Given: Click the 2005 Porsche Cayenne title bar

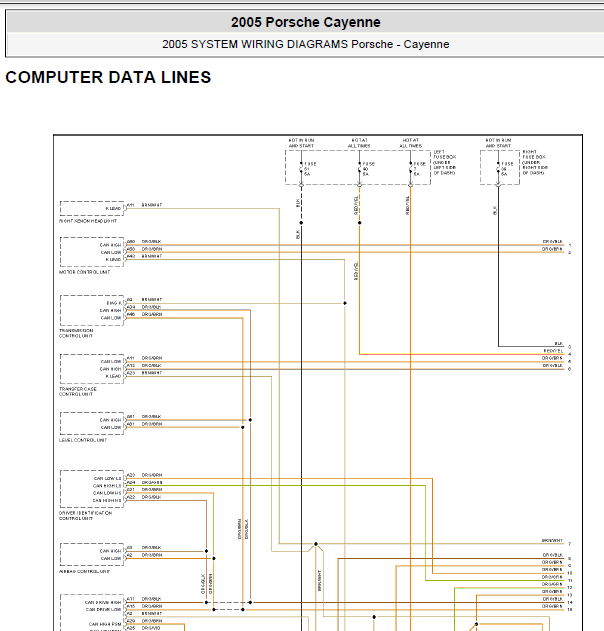Looking at the screenshot, I should 305,22.
